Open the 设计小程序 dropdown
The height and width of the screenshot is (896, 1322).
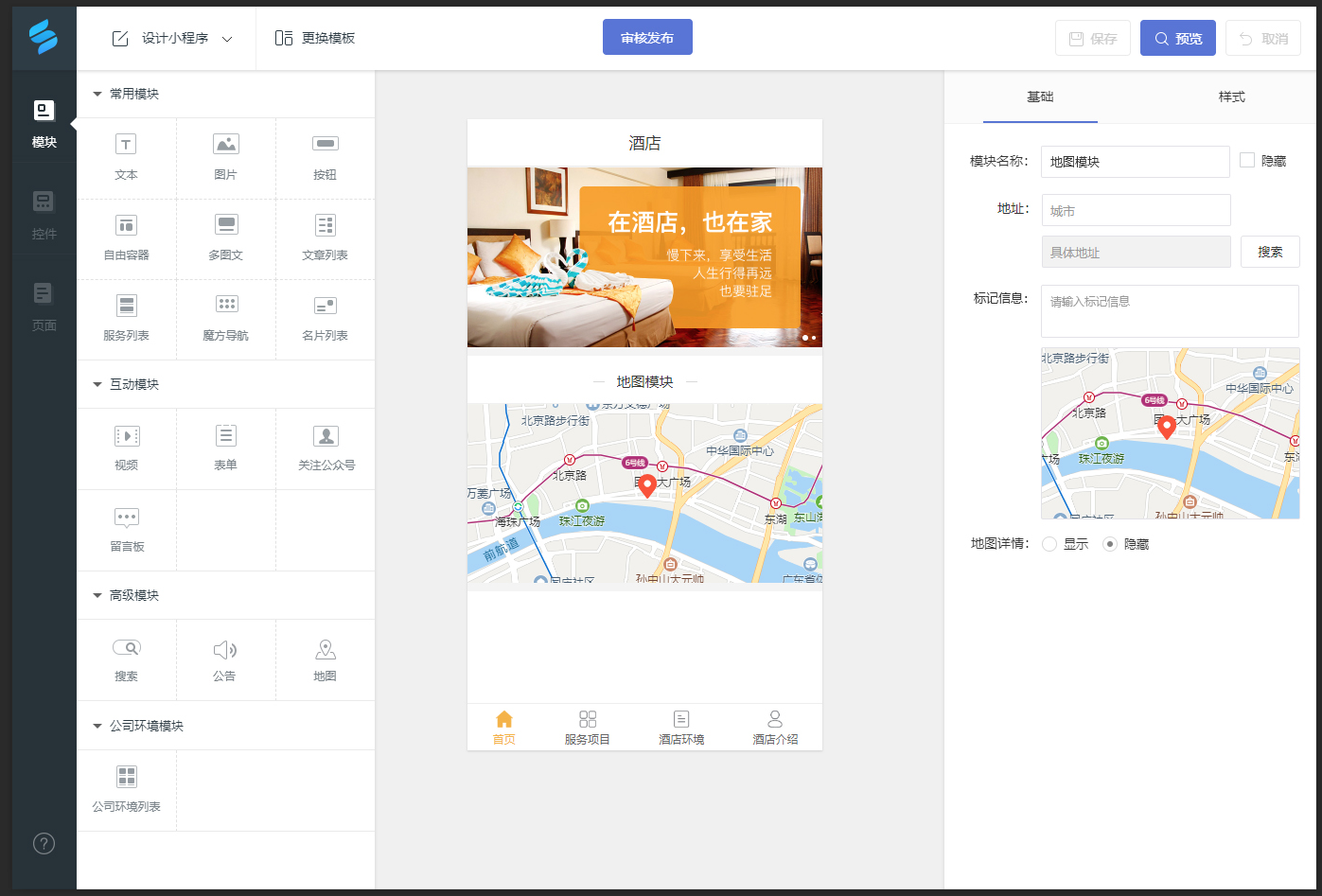click(x=173, y=39)
